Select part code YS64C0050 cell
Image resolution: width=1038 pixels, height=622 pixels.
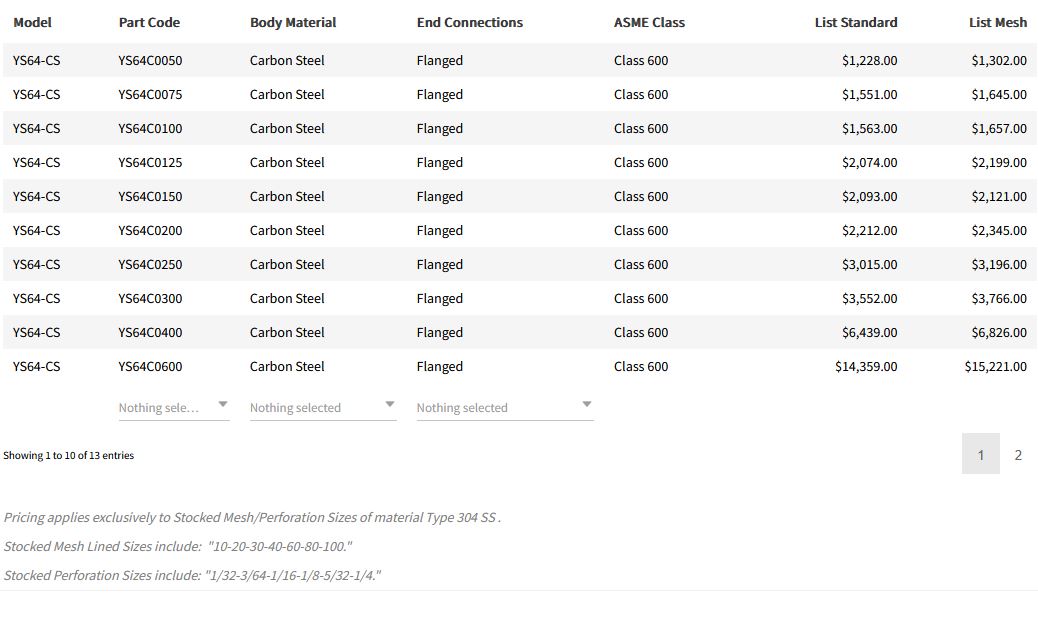150,60
